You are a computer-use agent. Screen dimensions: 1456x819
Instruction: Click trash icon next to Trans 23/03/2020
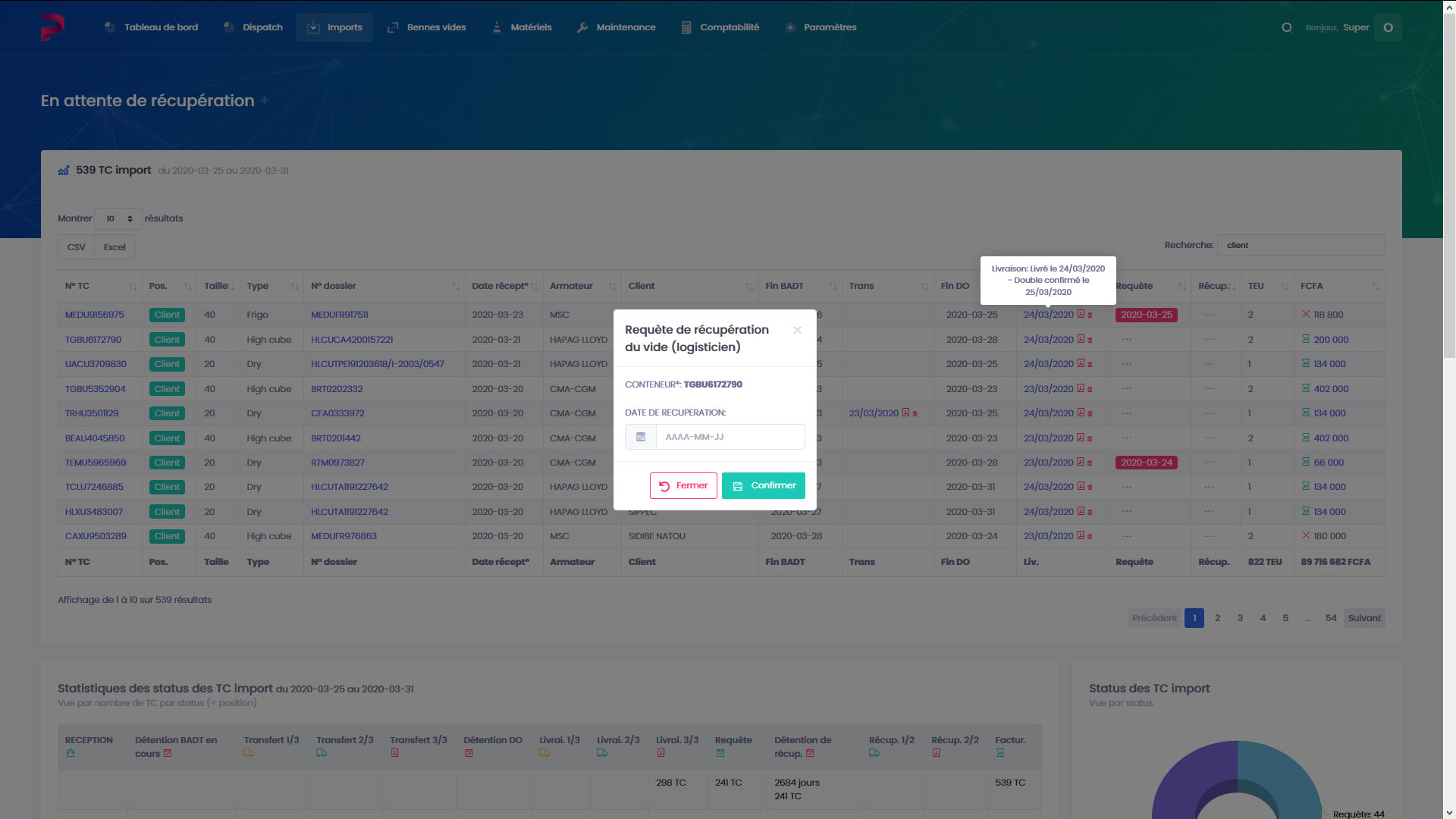pyautogui.click(x=915, y=414)
